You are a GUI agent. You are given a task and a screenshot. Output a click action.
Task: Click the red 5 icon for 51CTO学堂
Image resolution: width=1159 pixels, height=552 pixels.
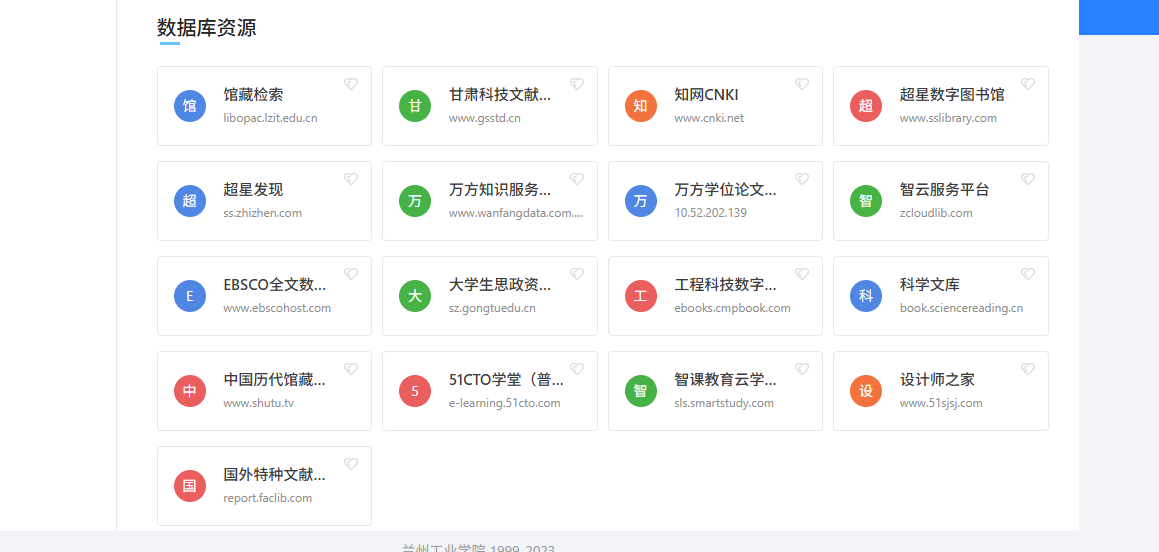click(x=415, y=391)
